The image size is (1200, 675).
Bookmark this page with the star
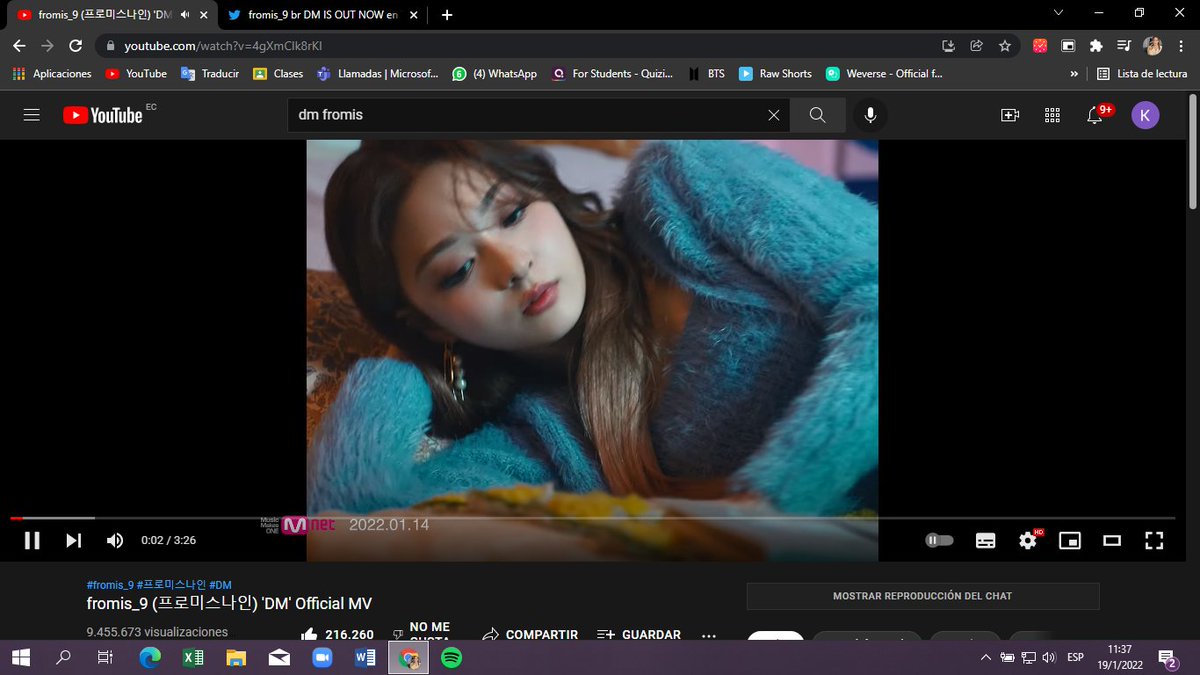coord(1005,46)
